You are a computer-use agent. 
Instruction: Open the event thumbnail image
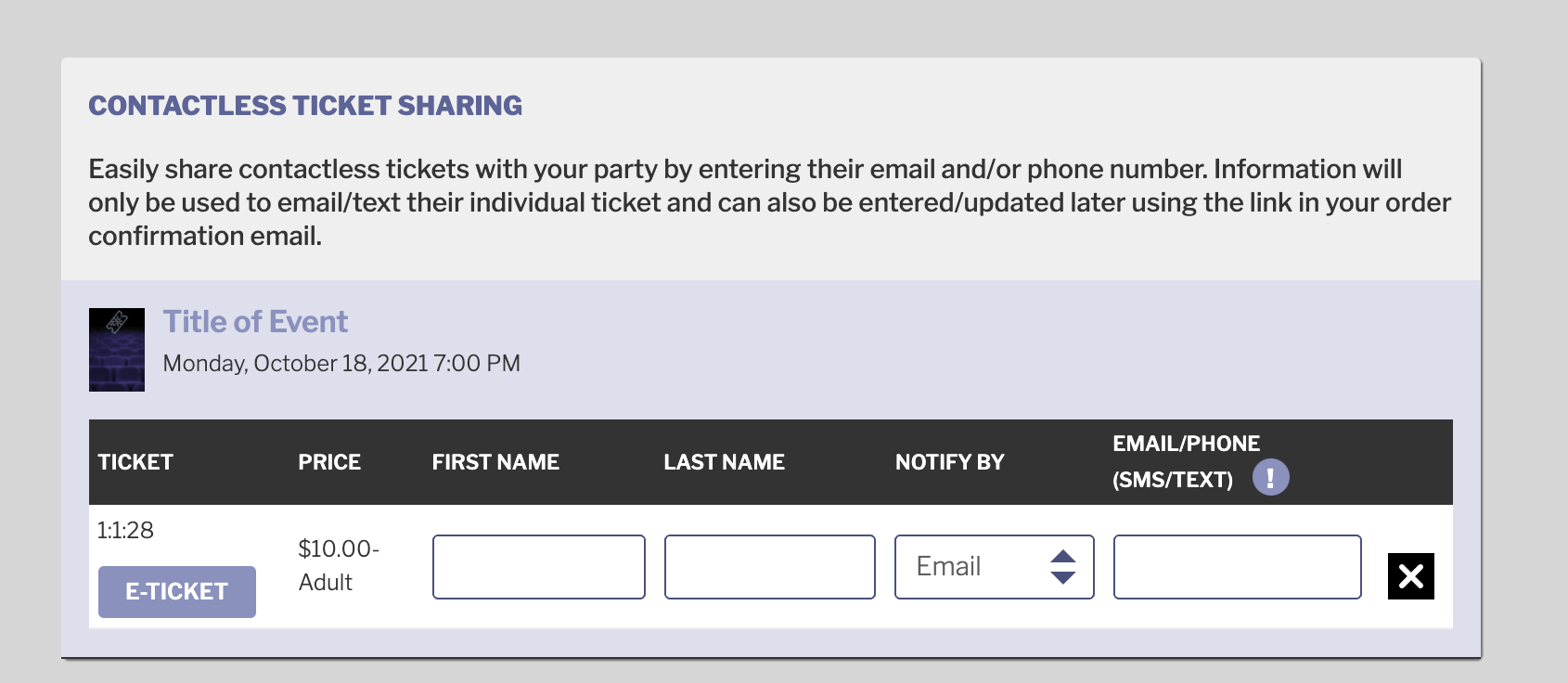pos(117,350)
